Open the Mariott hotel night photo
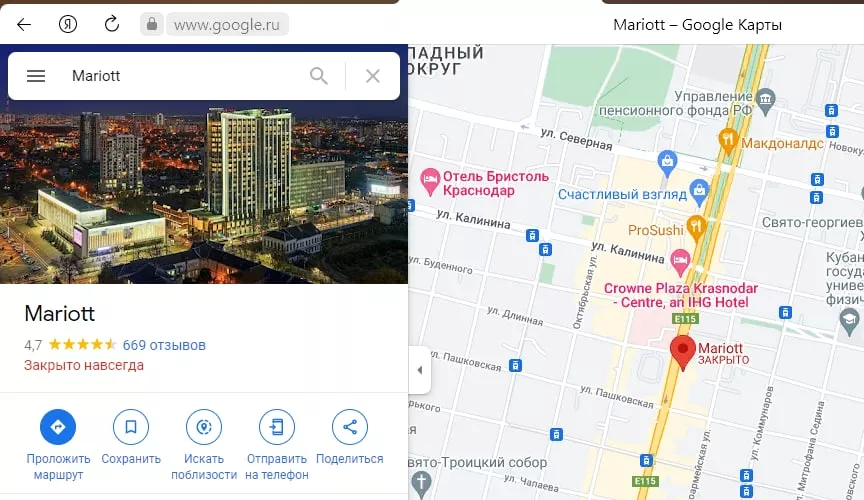 (204, 192)
